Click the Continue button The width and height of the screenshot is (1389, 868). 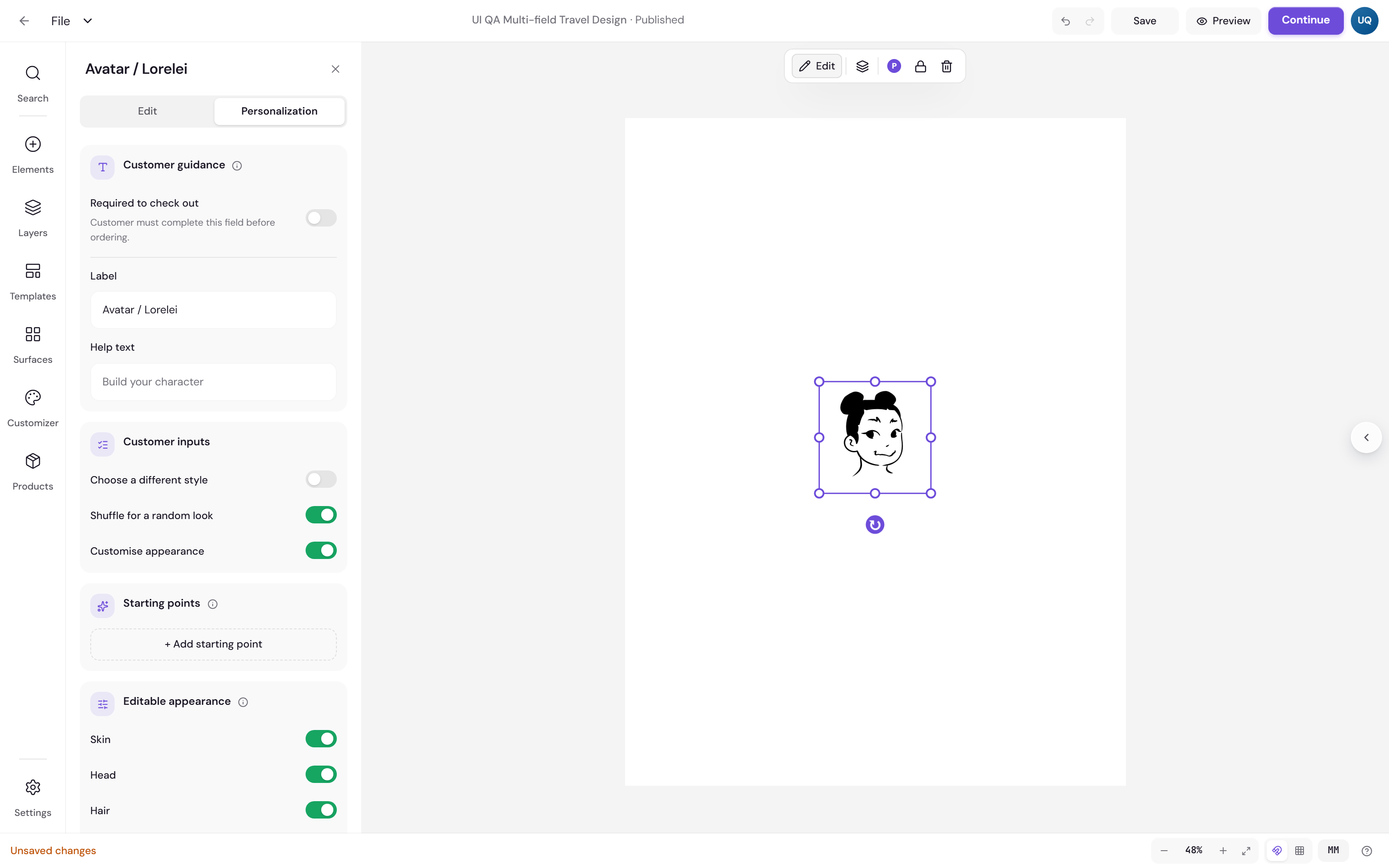click(x=1306, y=21)
